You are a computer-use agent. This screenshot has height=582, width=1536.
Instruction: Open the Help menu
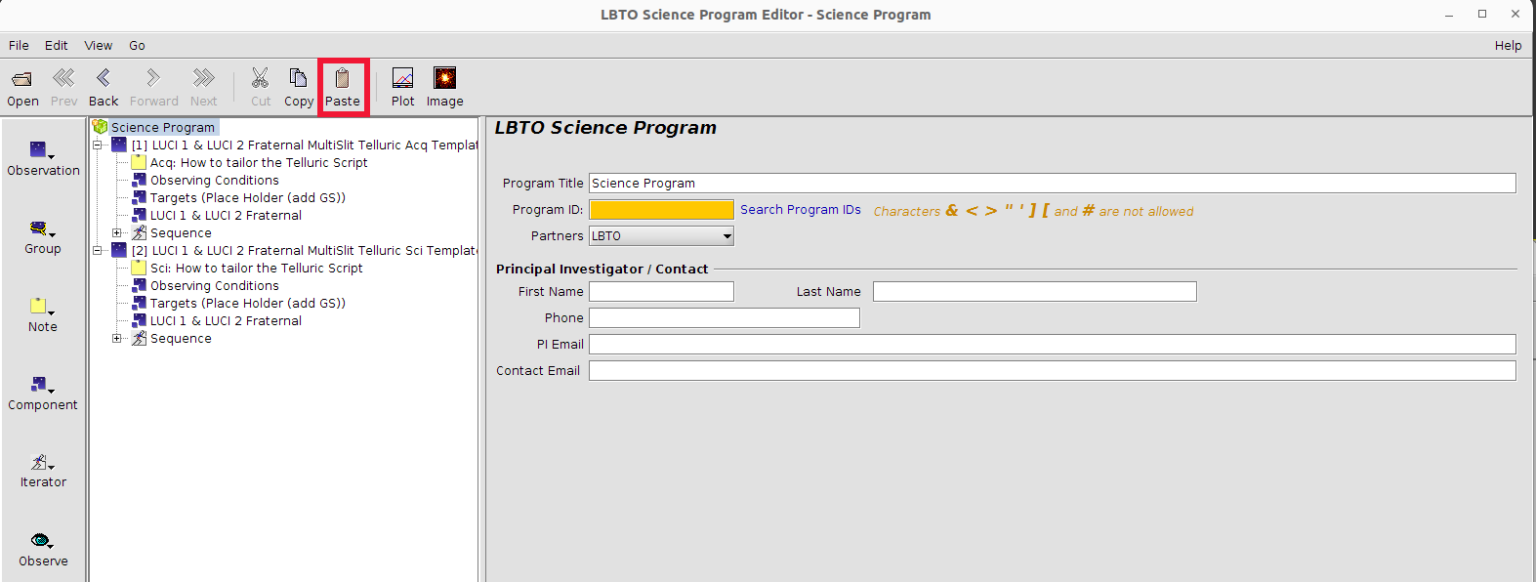1507,46
